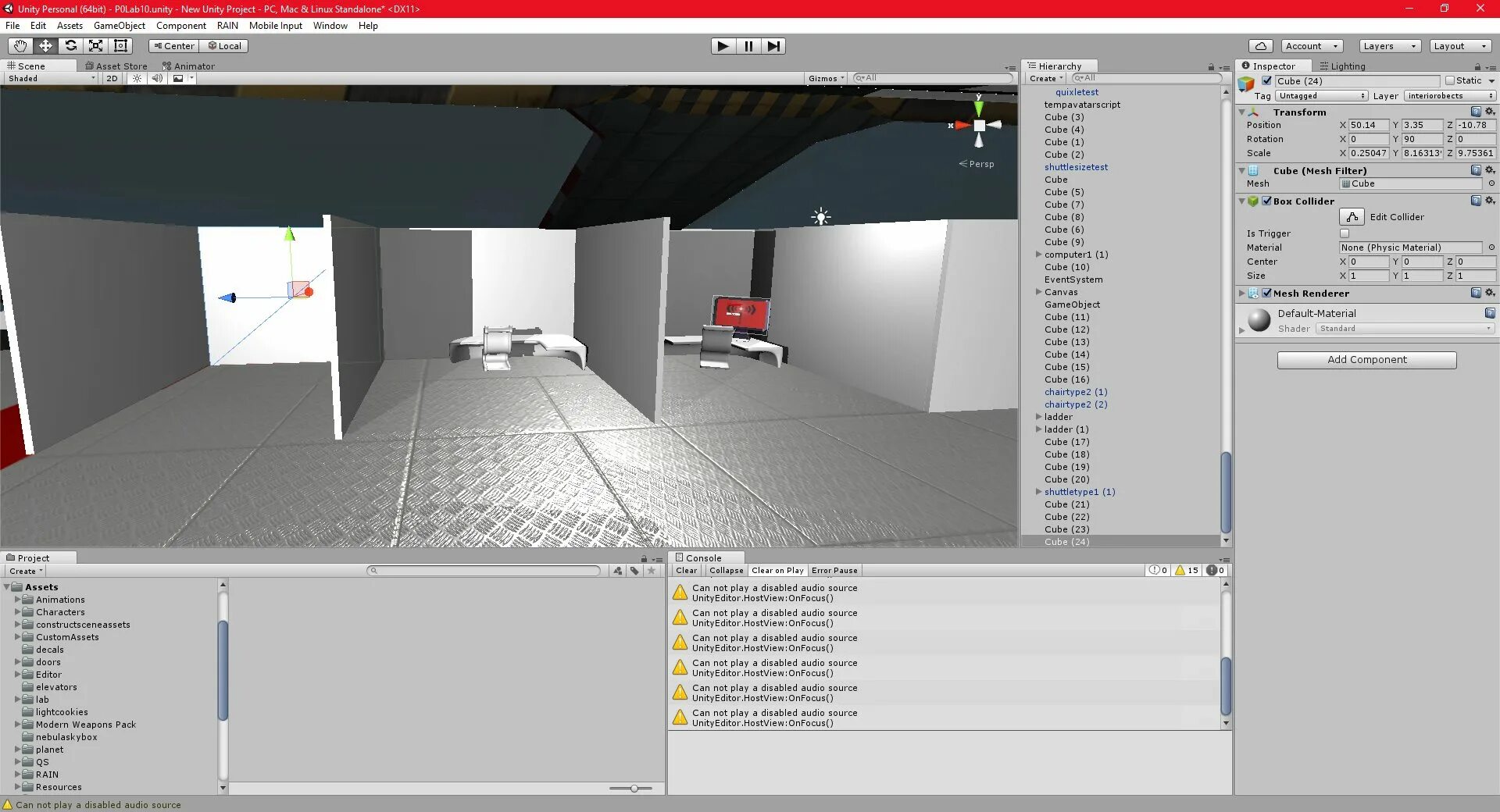The height and width of the screenshot is (812, 1500).
Task: Open the Account dropdown
Action: pyautogui.click(x=1312, y=46)
